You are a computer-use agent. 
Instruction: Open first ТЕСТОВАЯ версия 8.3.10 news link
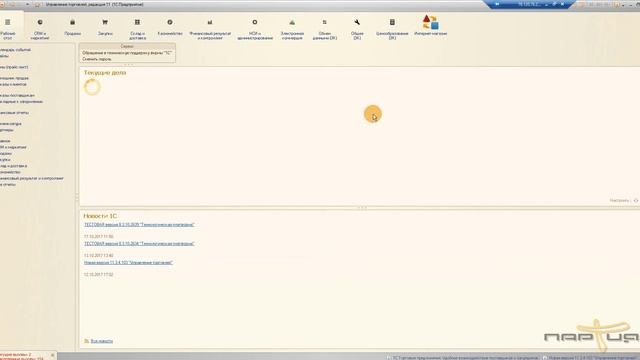click(x=139, y=224)
